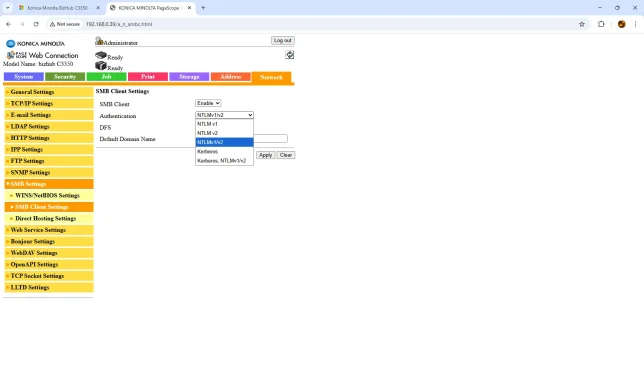
Task: Open a new browser tab with the plus icon
Action: [203, 8]
